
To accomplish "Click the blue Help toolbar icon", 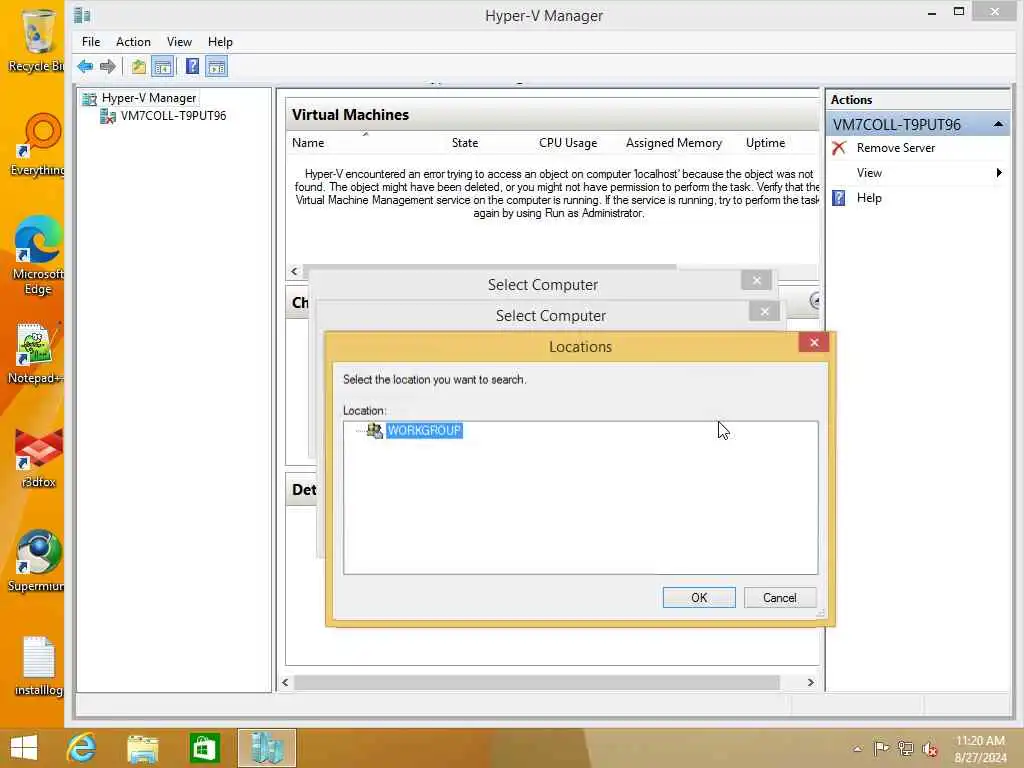I will pos(192,66).
